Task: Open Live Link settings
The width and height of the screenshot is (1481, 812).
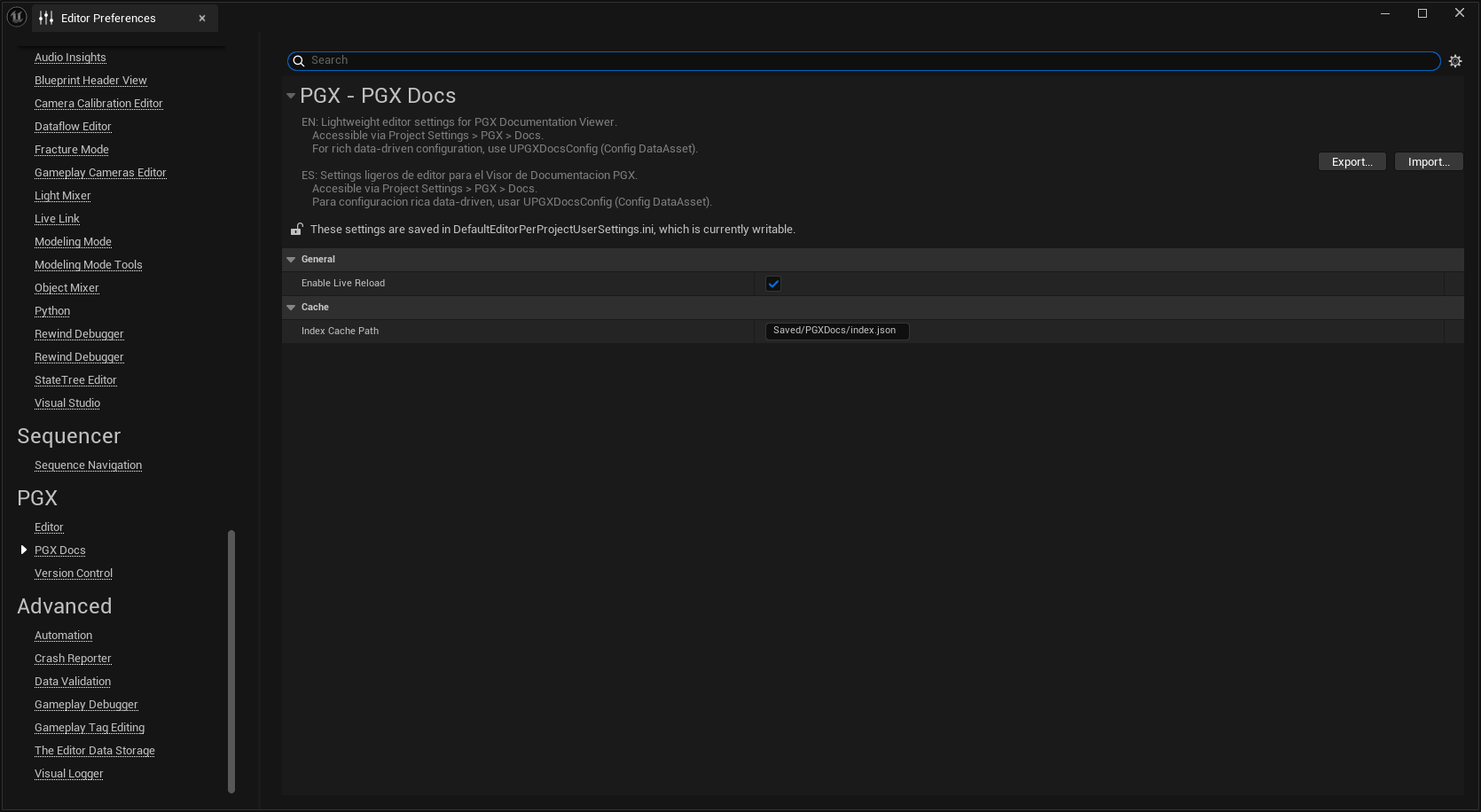Action: pos(57,219)
